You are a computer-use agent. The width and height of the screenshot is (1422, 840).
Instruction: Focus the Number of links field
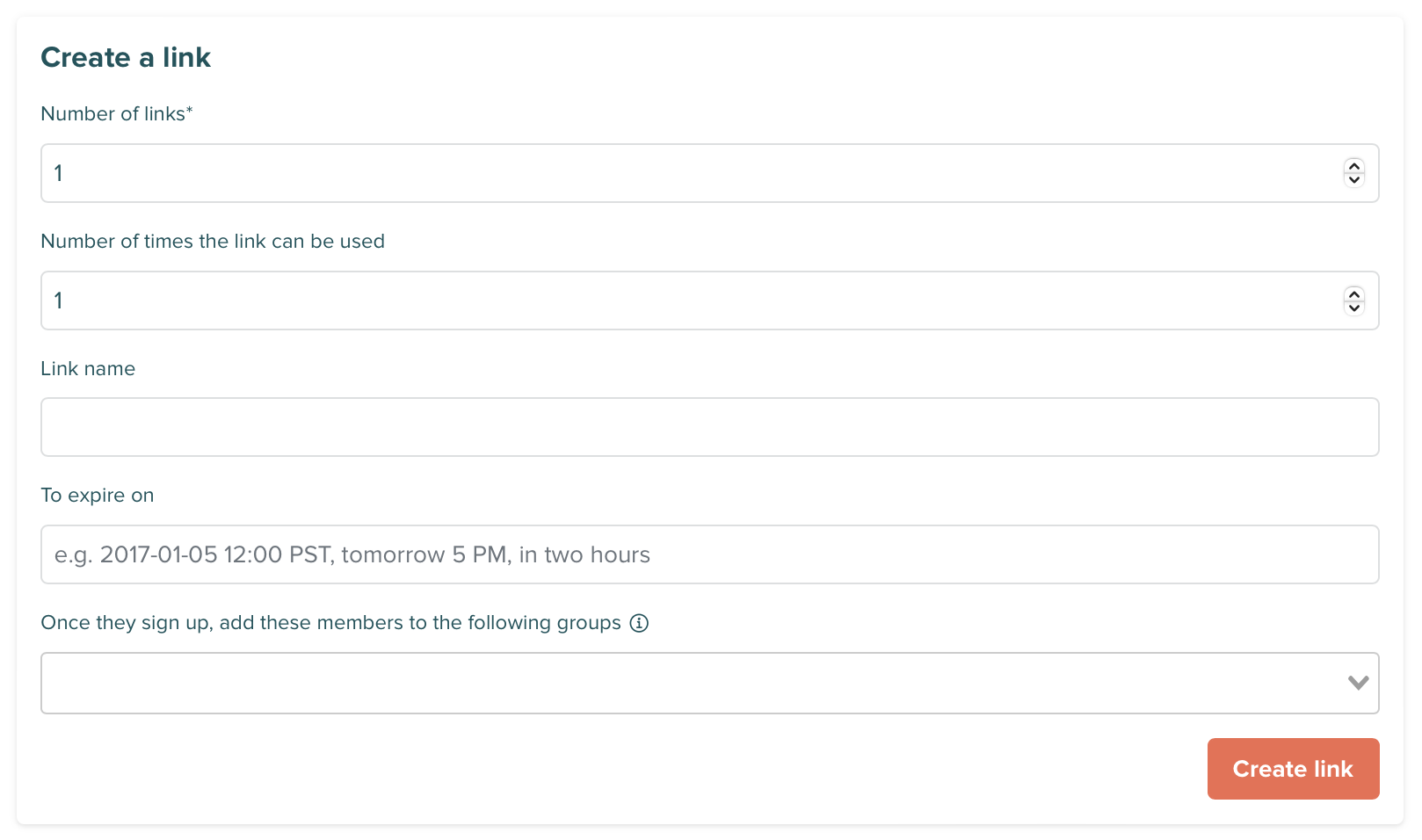coord(686,173)
